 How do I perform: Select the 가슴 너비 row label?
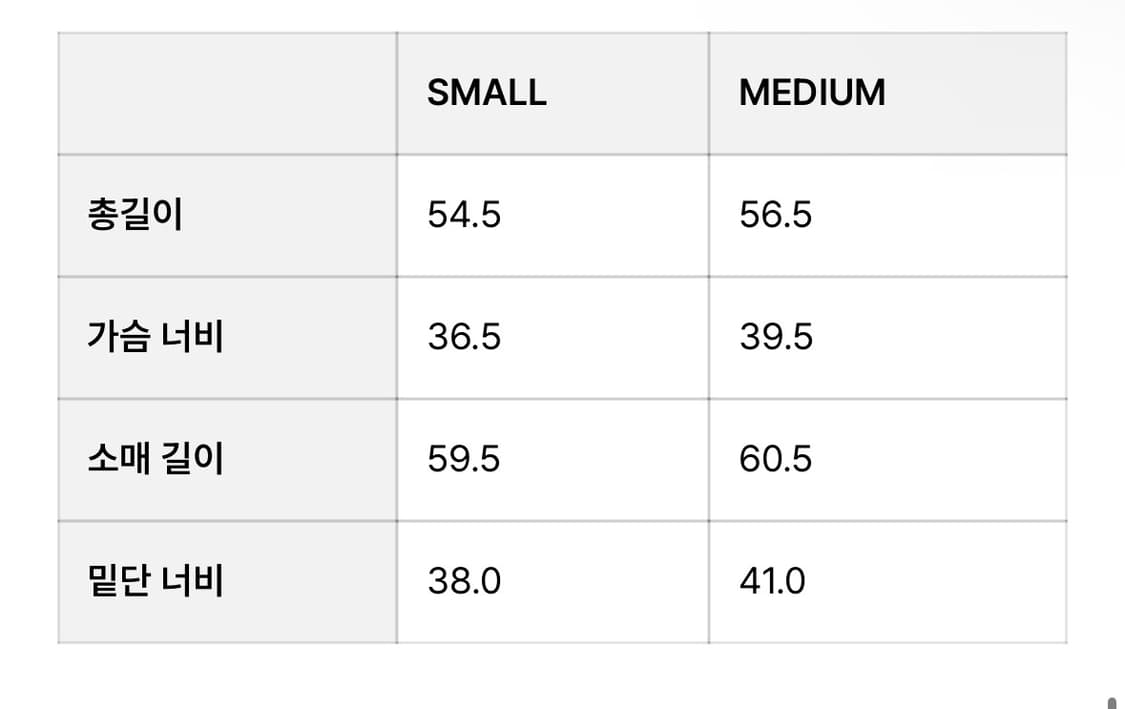coord(155,337)
